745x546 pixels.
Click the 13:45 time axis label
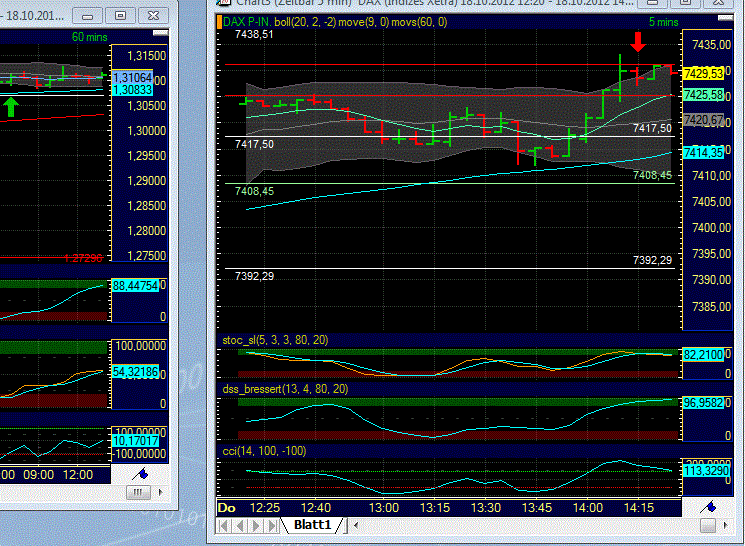point(537,508)
